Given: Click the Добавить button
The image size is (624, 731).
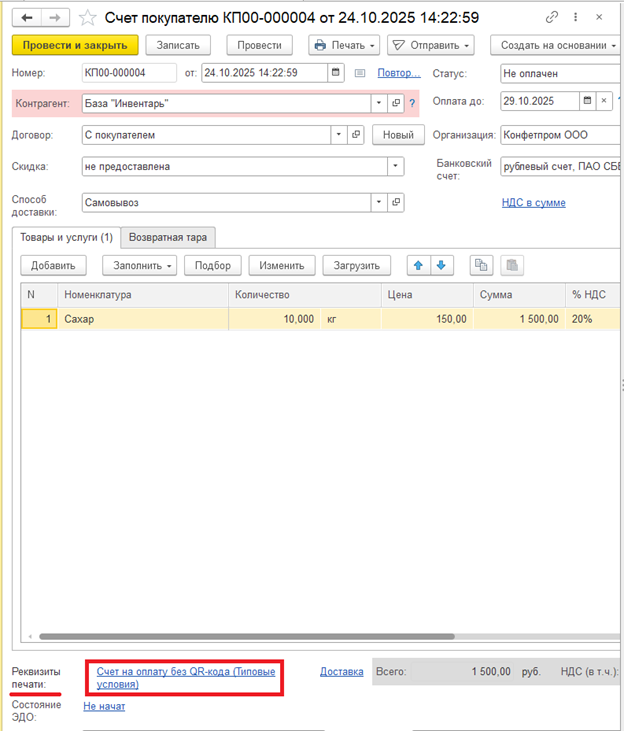Looking at the screenshot, I should click(x=53, y=265).
